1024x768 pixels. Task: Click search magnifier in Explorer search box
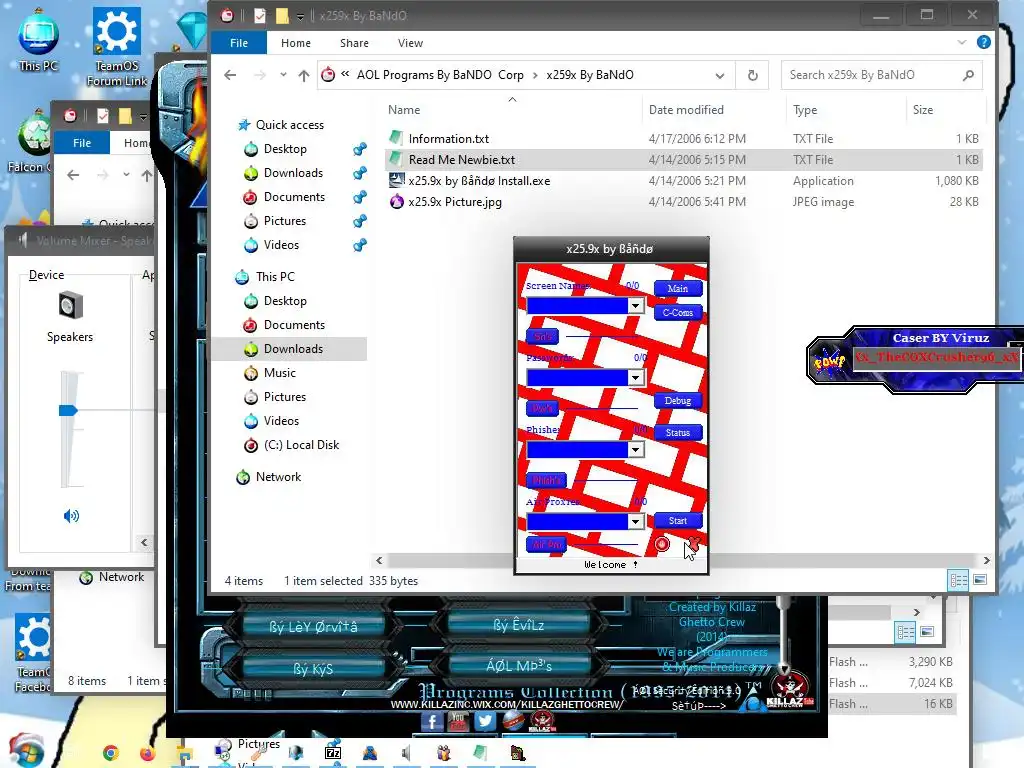[x=968, y=75]
